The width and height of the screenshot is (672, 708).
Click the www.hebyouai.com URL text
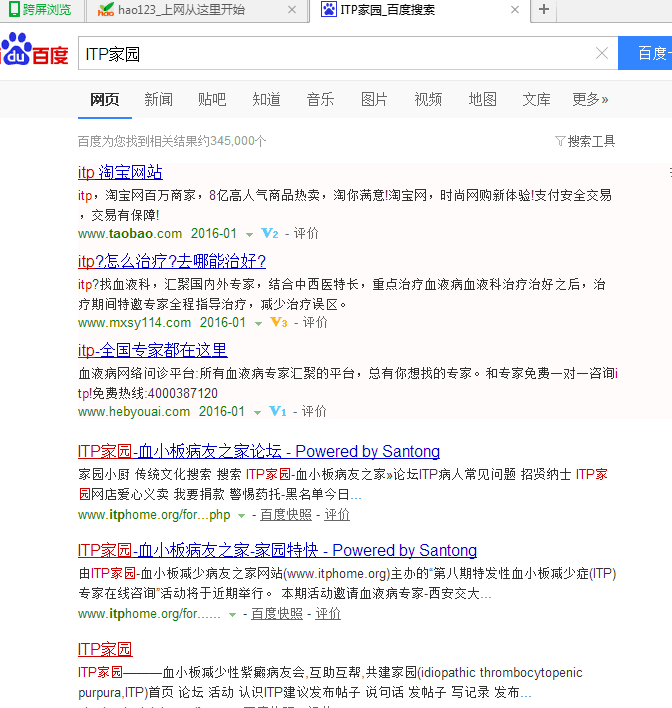134,411
